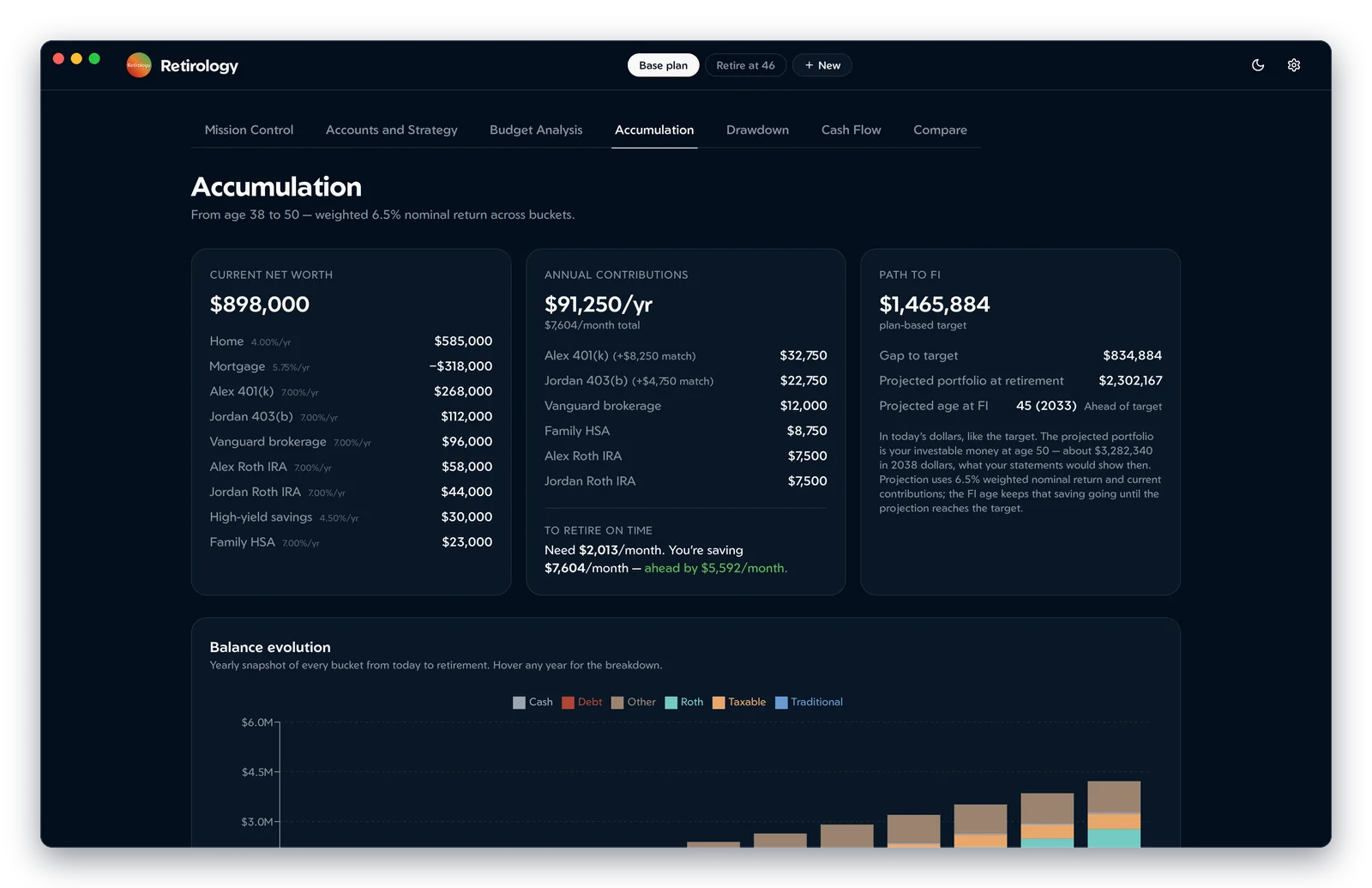This screenshot has width=1372, height=888.
Task: Click the Ahead of target label
Action: click(x=1122, y=407)
